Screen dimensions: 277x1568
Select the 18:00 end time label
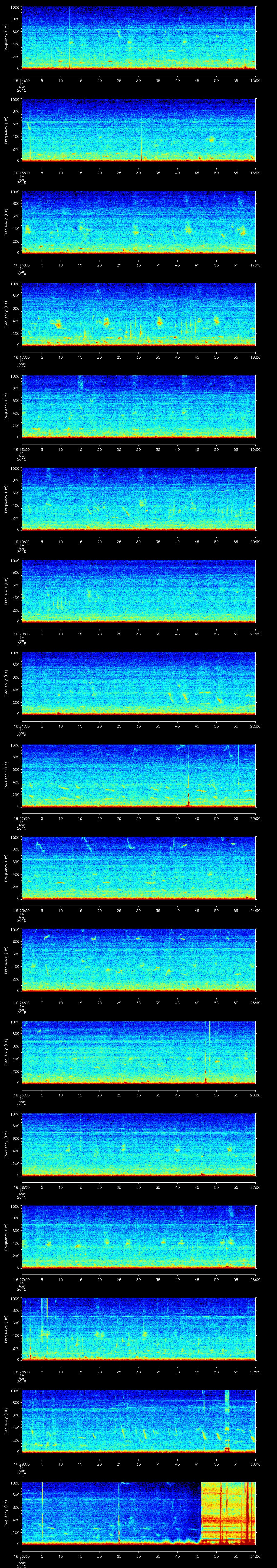256,357
